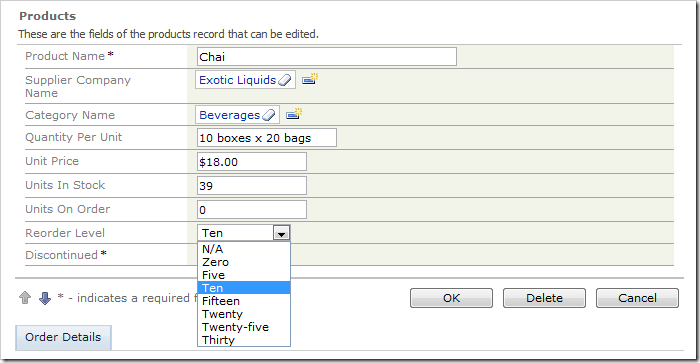Image resolution: width=700 pixels, height=363 pixels.
Task: Click the Unit Price field showing $18.00
Action: click(x=252, y=162)
